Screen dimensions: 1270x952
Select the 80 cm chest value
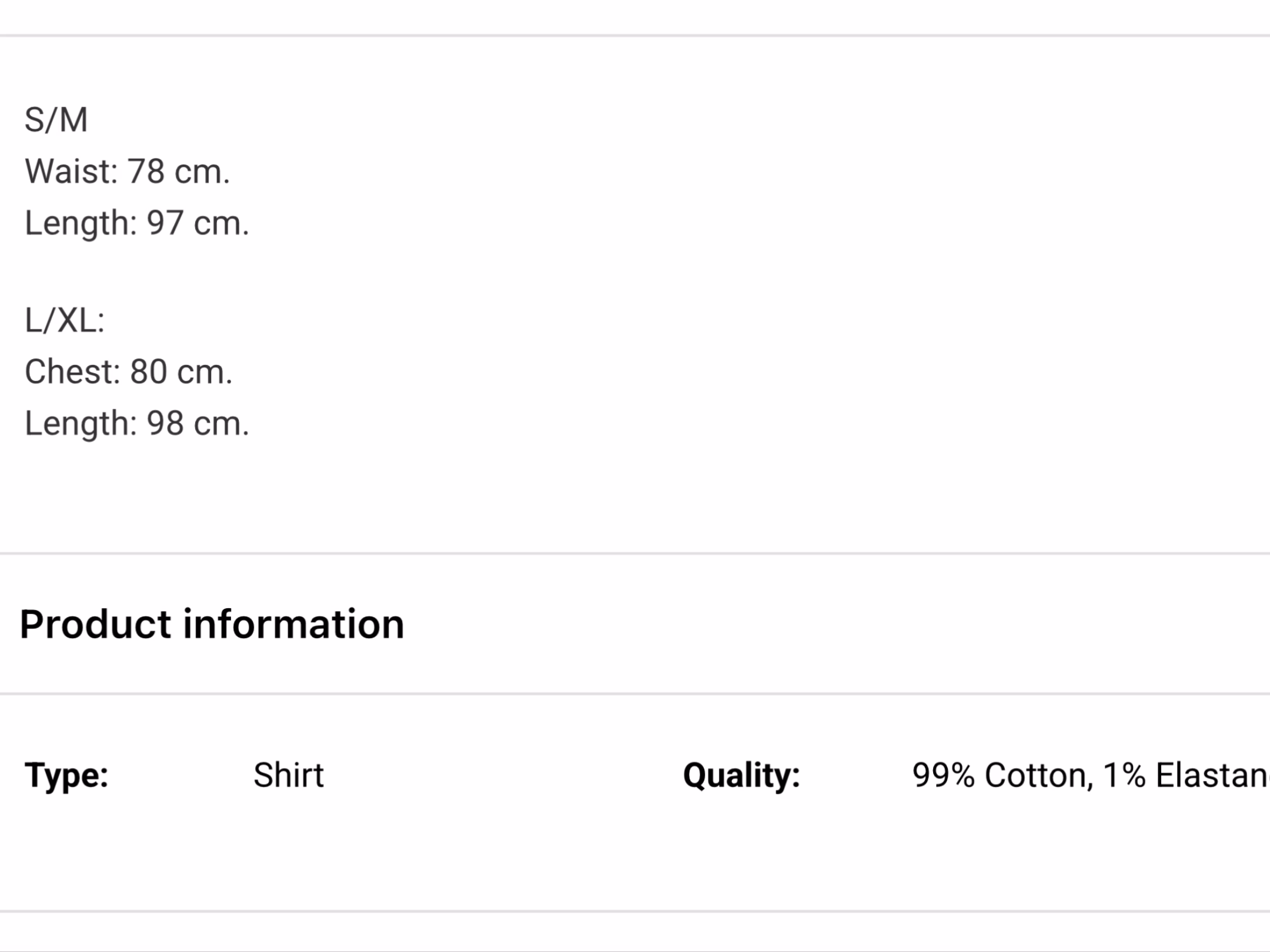tap(181, 372)
